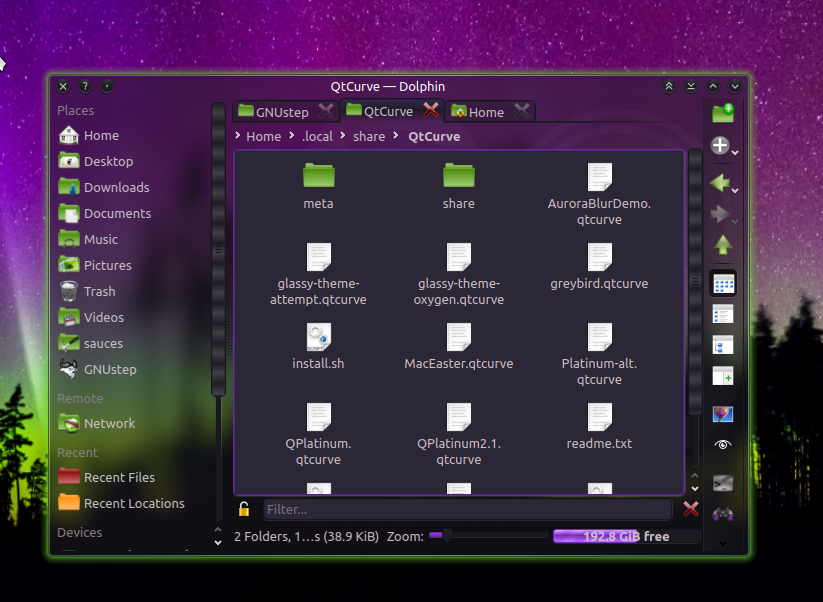The image size is (823, 602).
Task: Toggle image previews with the balloon icon
Action: tap(723, 414)
